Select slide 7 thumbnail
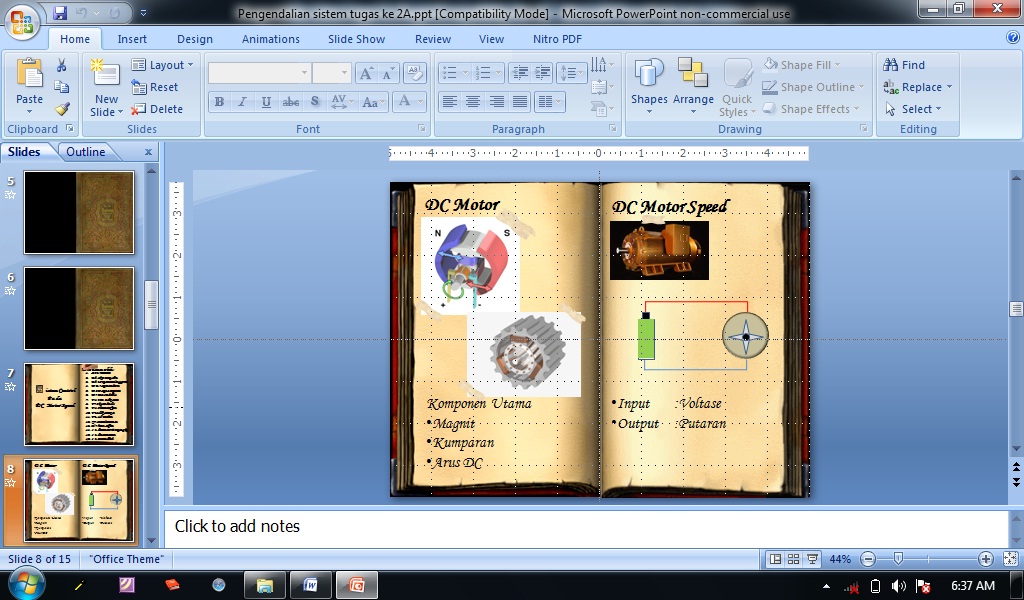1024x600 pixels. tap(79, 404)
